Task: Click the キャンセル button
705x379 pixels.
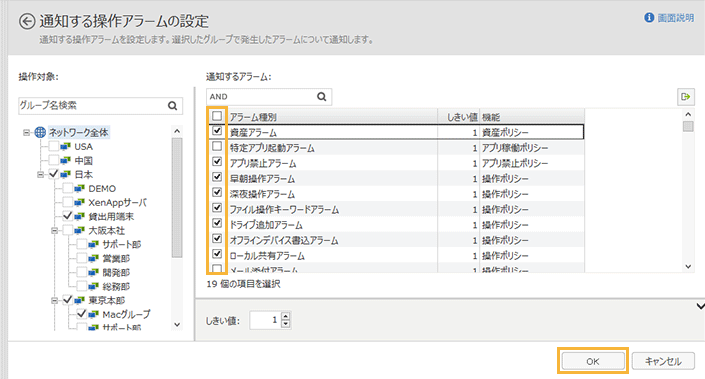Action: tap(663, 361)
